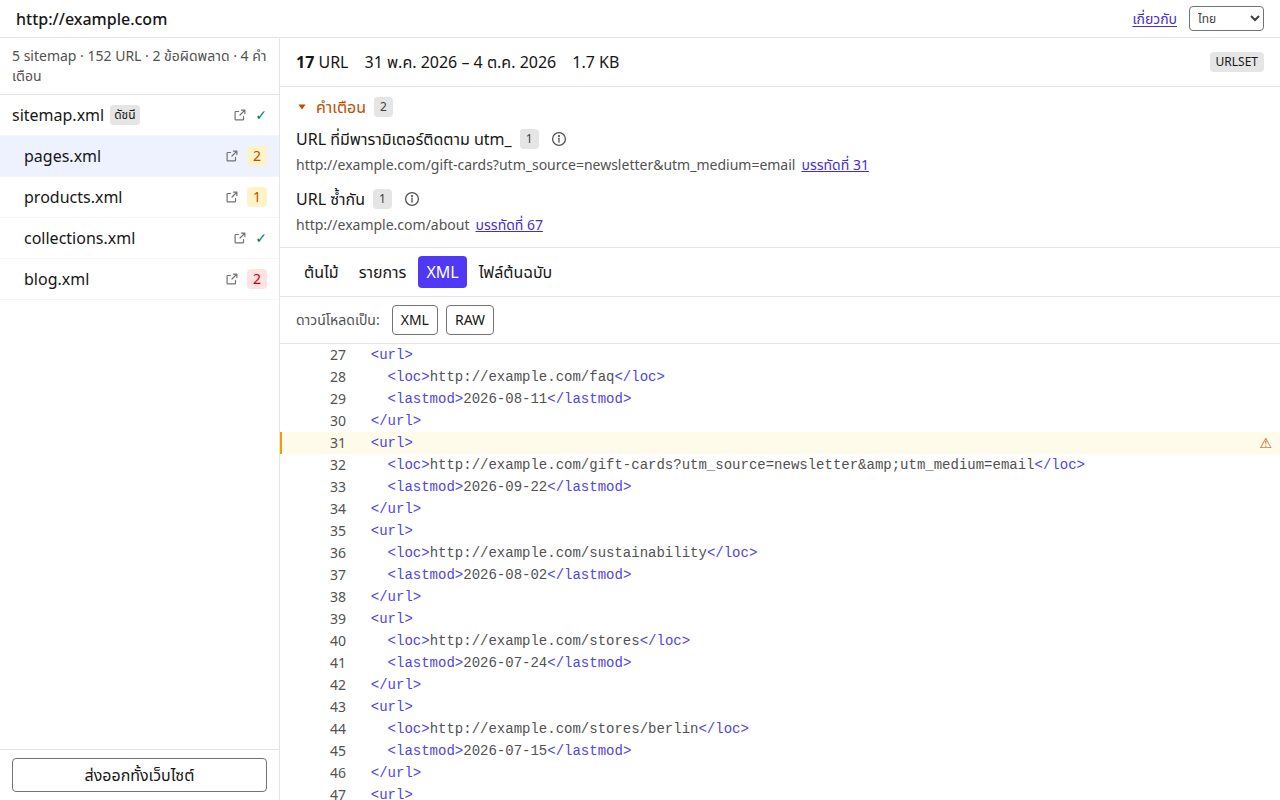This screenshot has height=800, width=1280.
Task: Jump to บรรทัดที่ 67 link
Action: tap(509, 225)
